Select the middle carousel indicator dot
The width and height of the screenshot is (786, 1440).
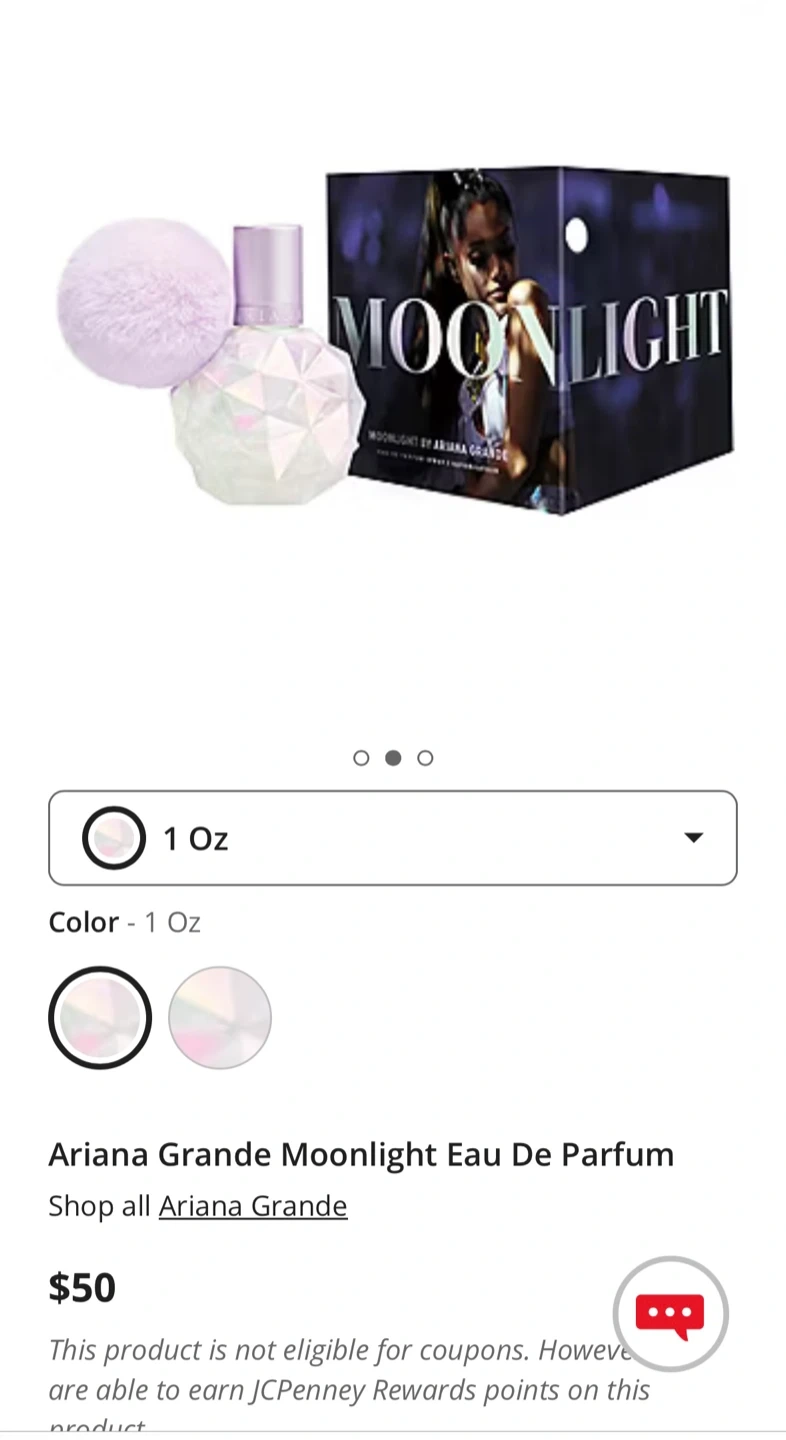(393, 758)
